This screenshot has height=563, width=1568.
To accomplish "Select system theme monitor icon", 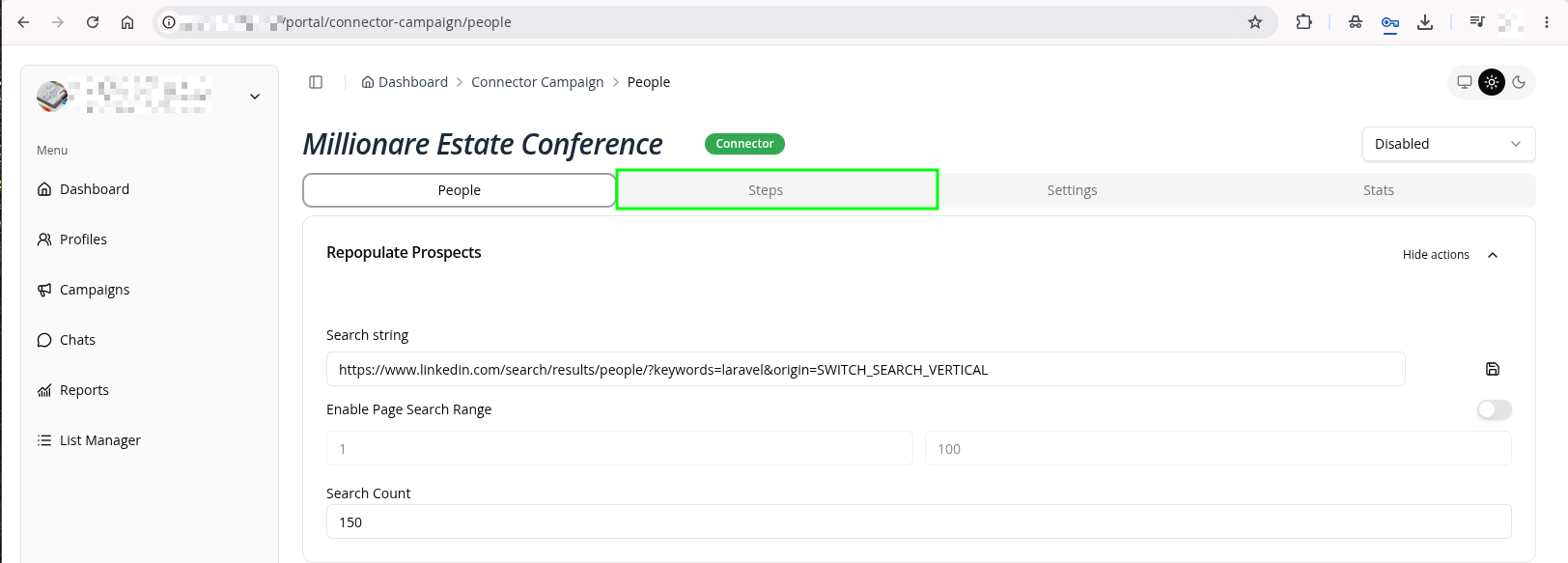I will [x=1465, y=82].
